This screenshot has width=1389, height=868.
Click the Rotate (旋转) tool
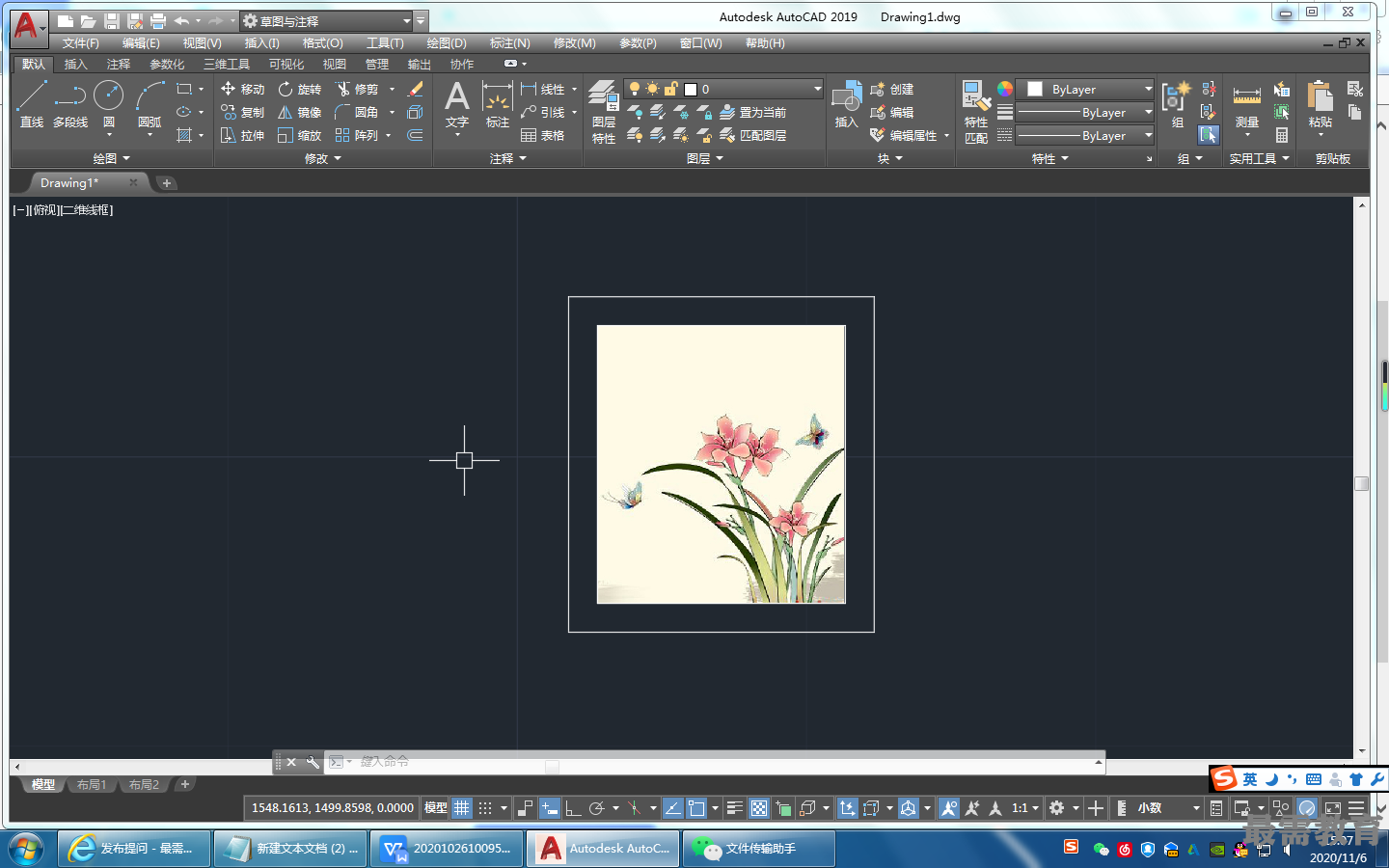pos(299,89)
